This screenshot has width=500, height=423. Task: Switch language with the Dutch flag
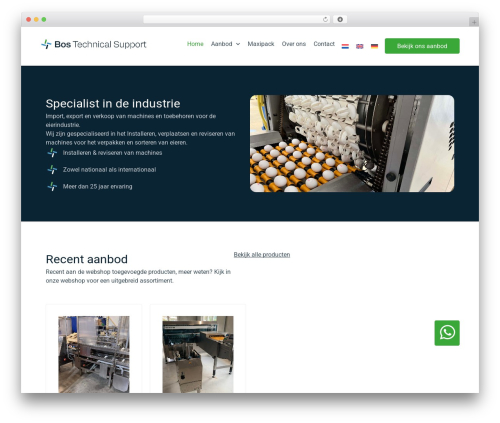click(345, 46)
